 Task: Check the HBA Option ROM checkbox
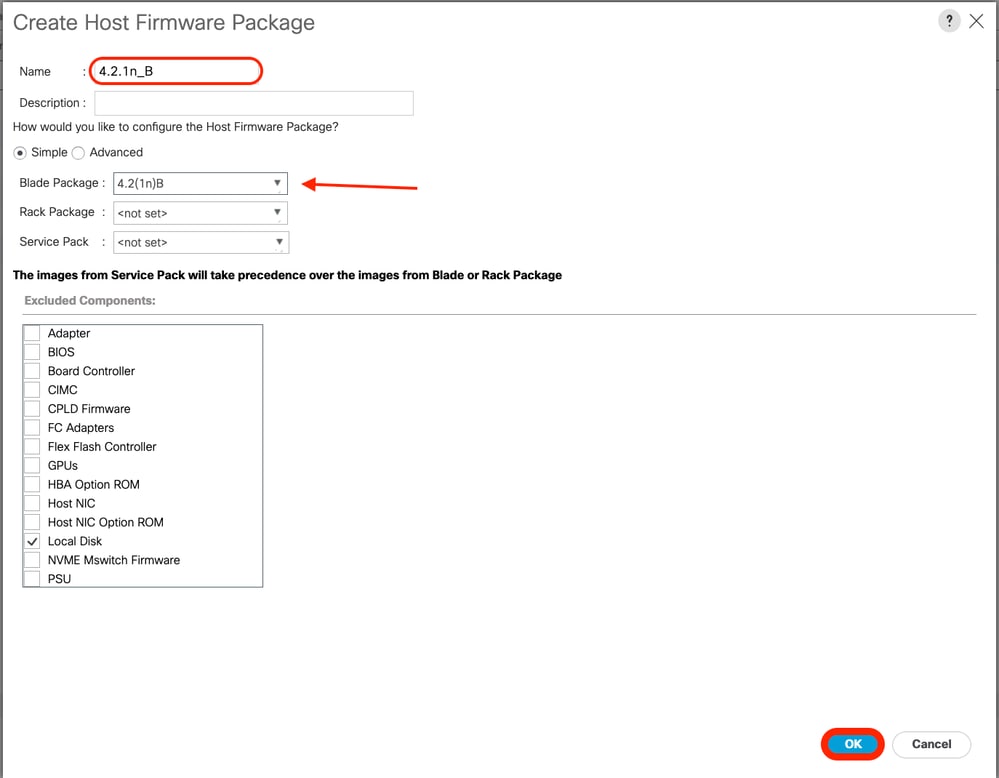32,484
